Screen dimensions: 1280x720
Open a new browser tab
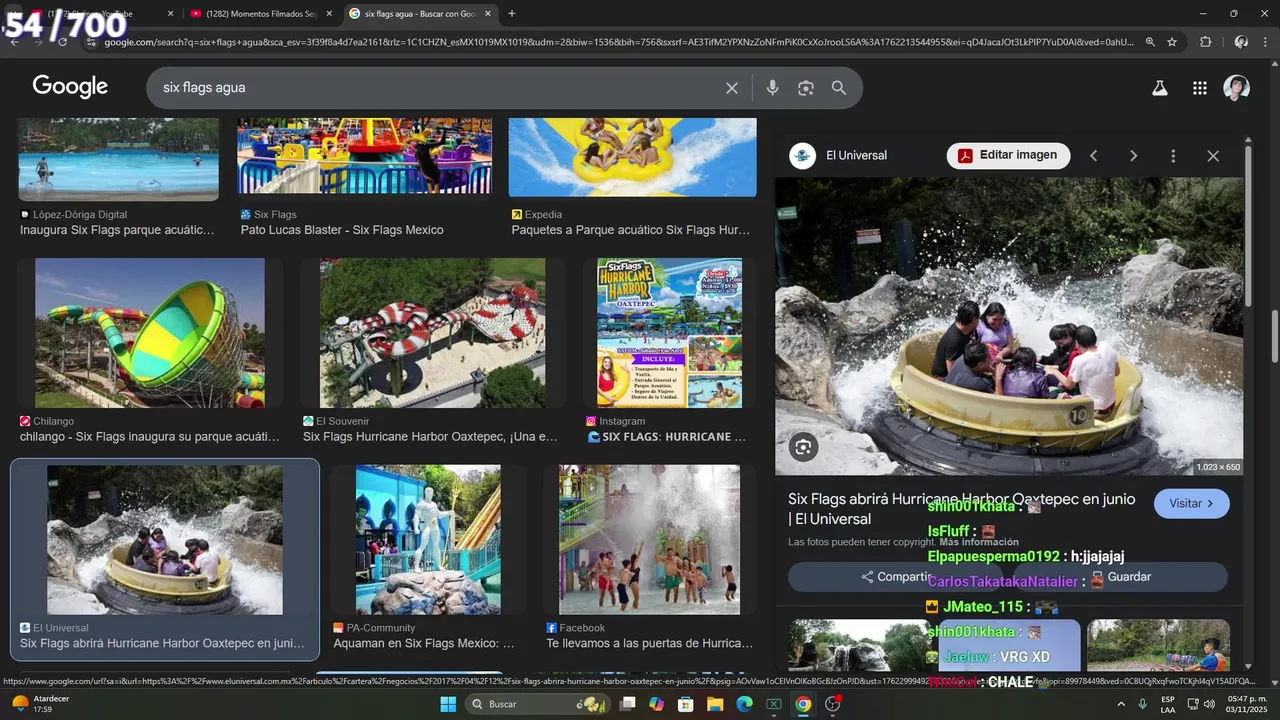(x=512, y=14)
